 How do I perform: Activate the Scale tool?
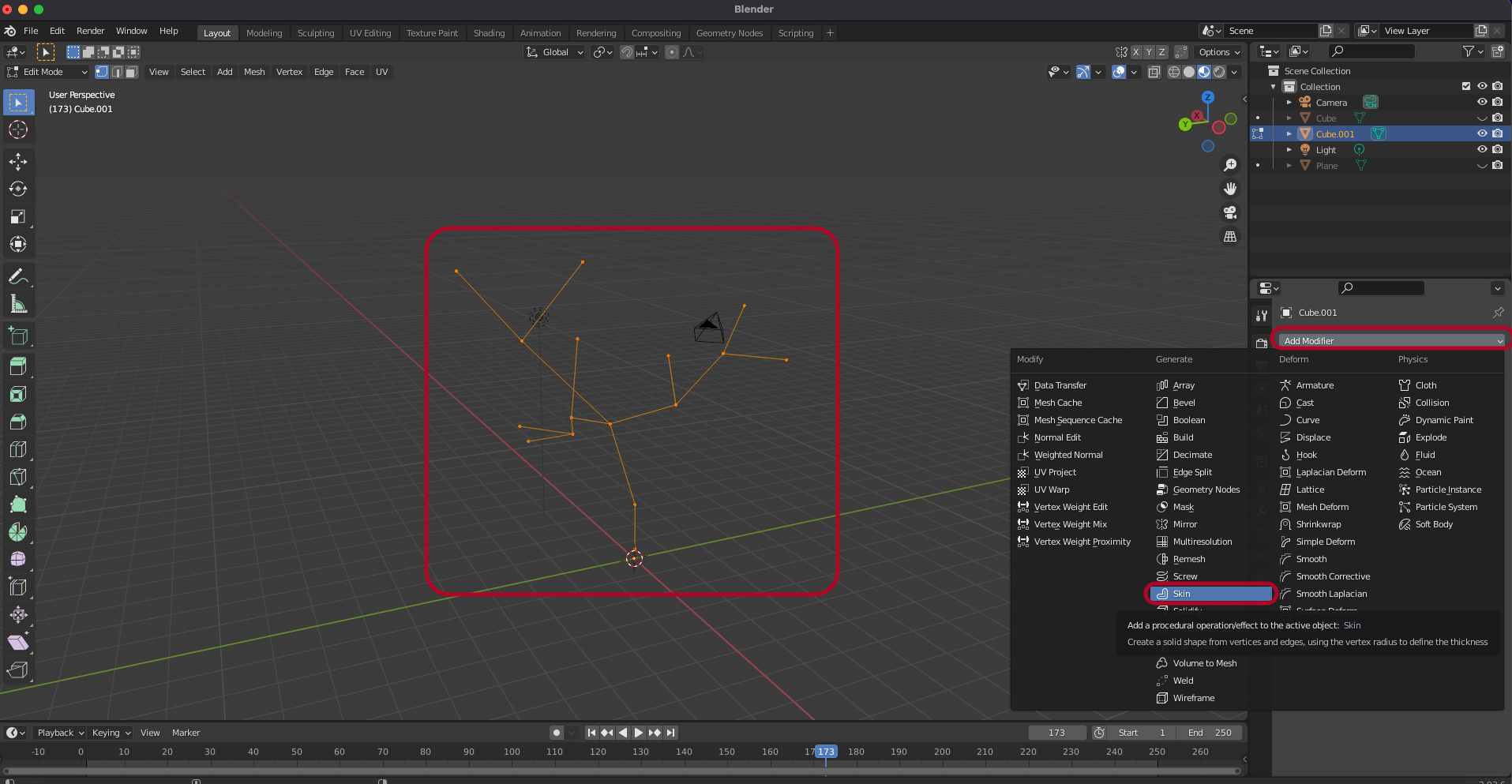coord(18,216)
